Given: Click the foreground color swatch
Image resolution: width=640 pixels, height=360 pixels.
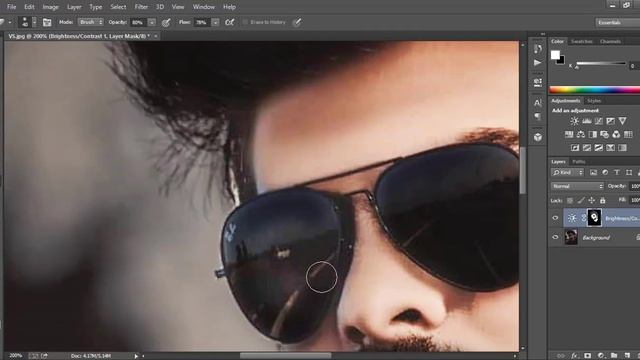Looking at the screenshot, I should (x=555, y=55).
